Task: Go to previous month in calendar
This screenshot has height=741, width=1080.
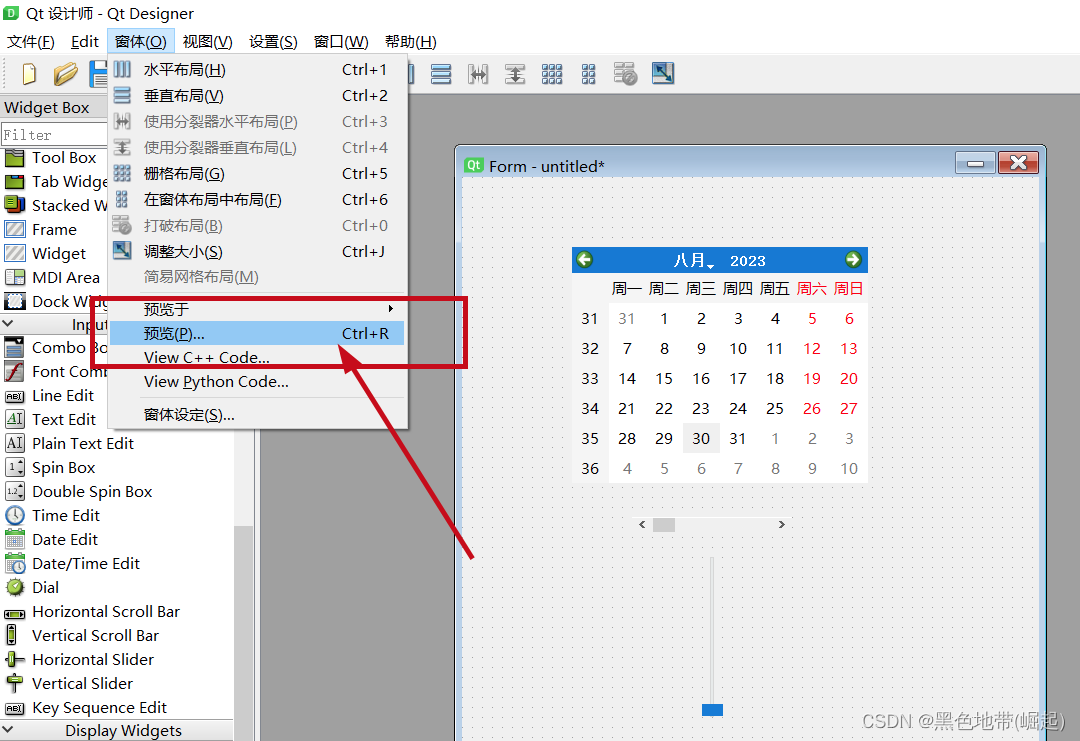Action: point(585,260)
